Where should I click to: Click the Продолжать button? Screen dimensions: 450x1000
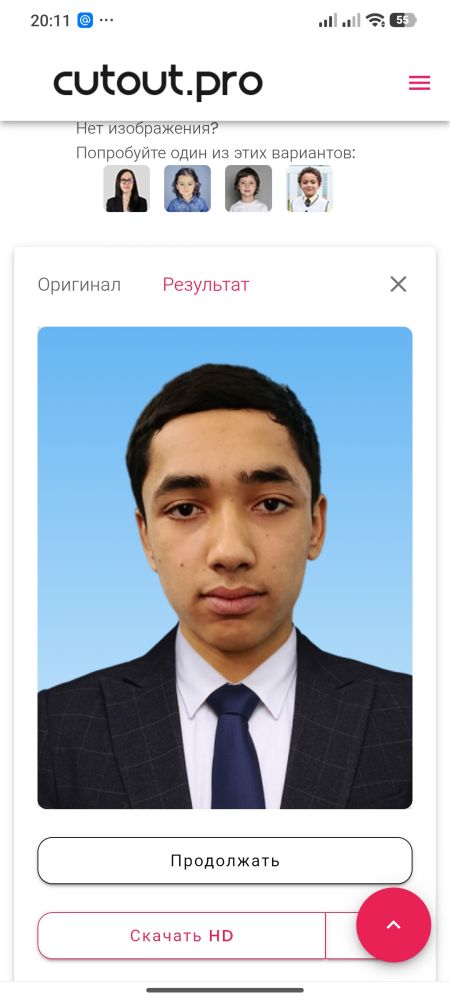coord(225,860)
